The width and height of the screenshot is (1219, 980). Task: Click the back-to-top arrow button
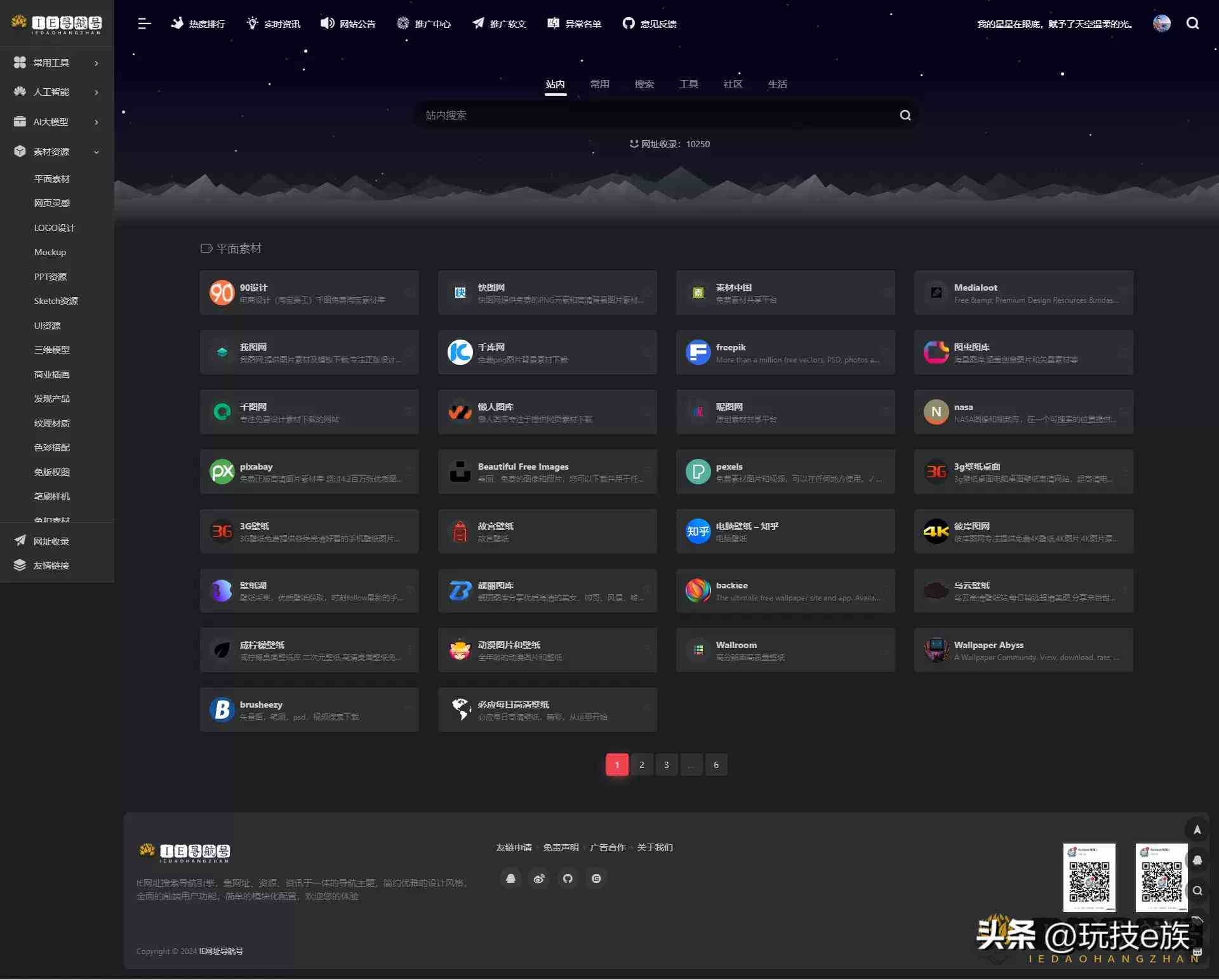1197,830
